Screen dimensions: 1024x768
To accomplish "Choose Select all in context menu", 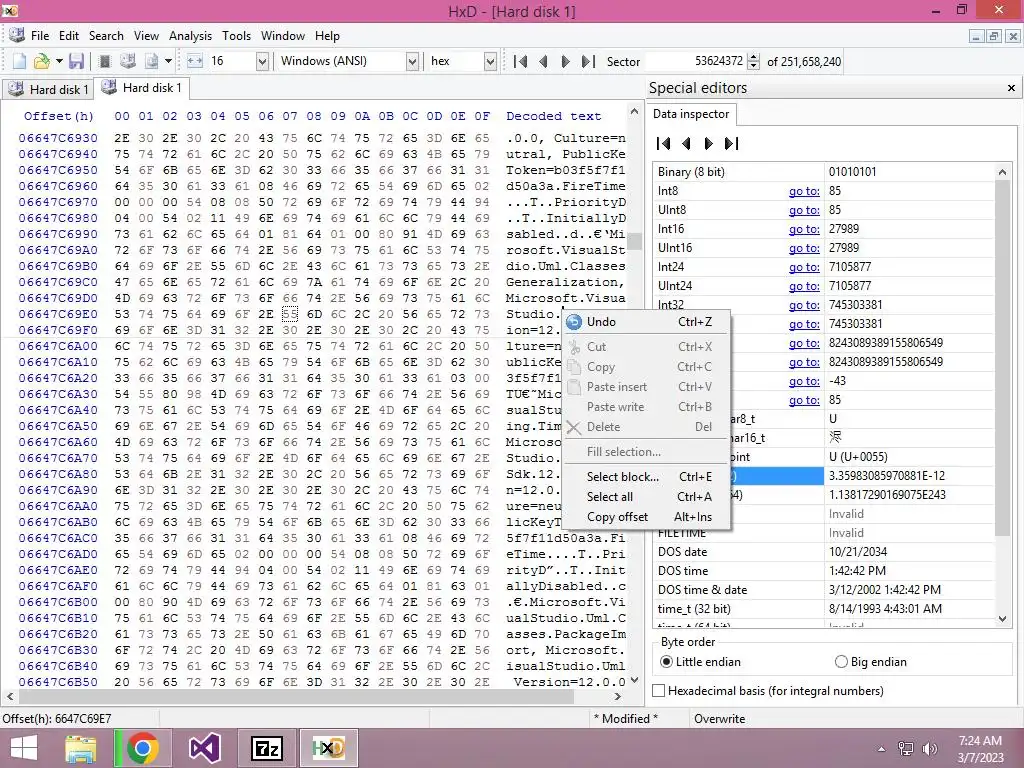I will tap(647, 497).
